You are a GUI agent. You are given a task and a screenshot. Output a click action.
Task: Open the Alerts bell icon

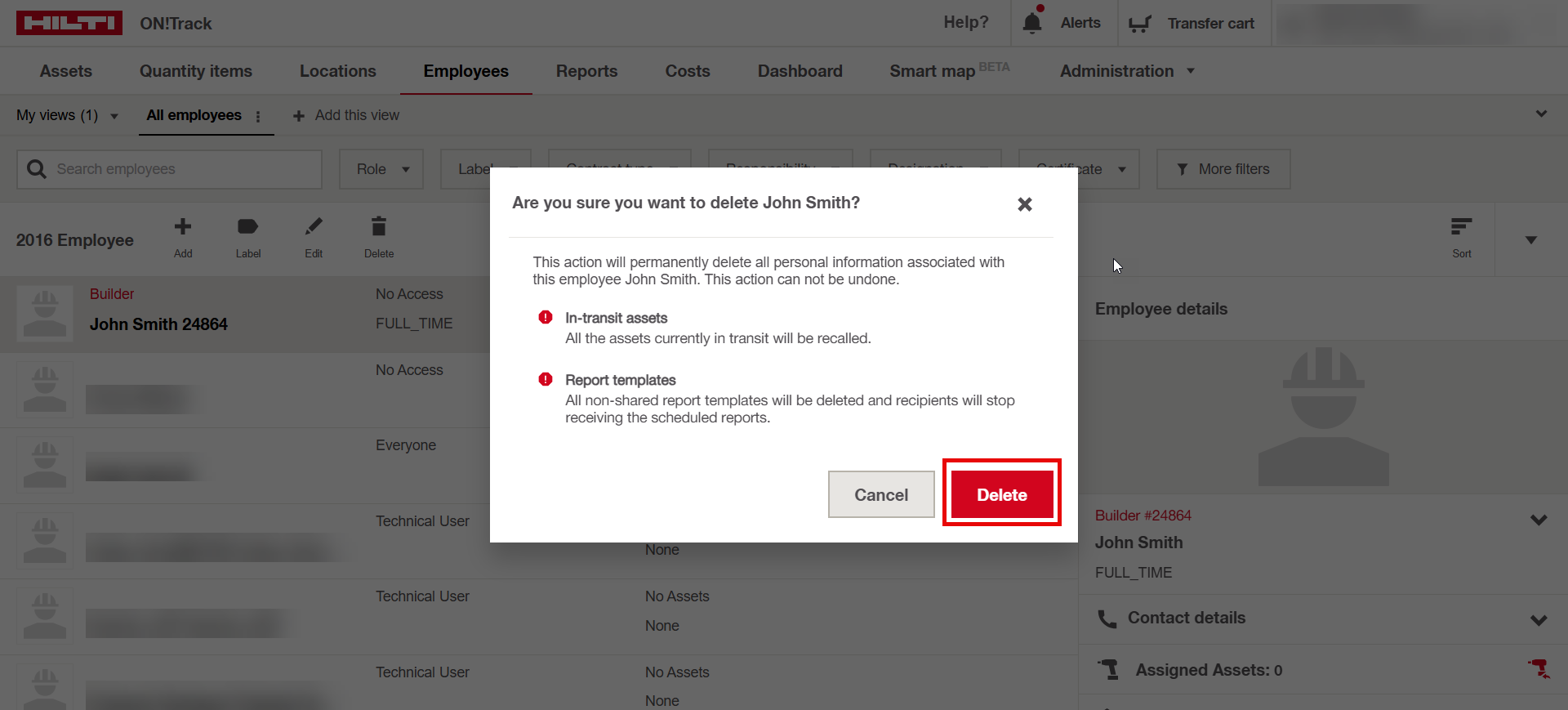point(1032,23)
